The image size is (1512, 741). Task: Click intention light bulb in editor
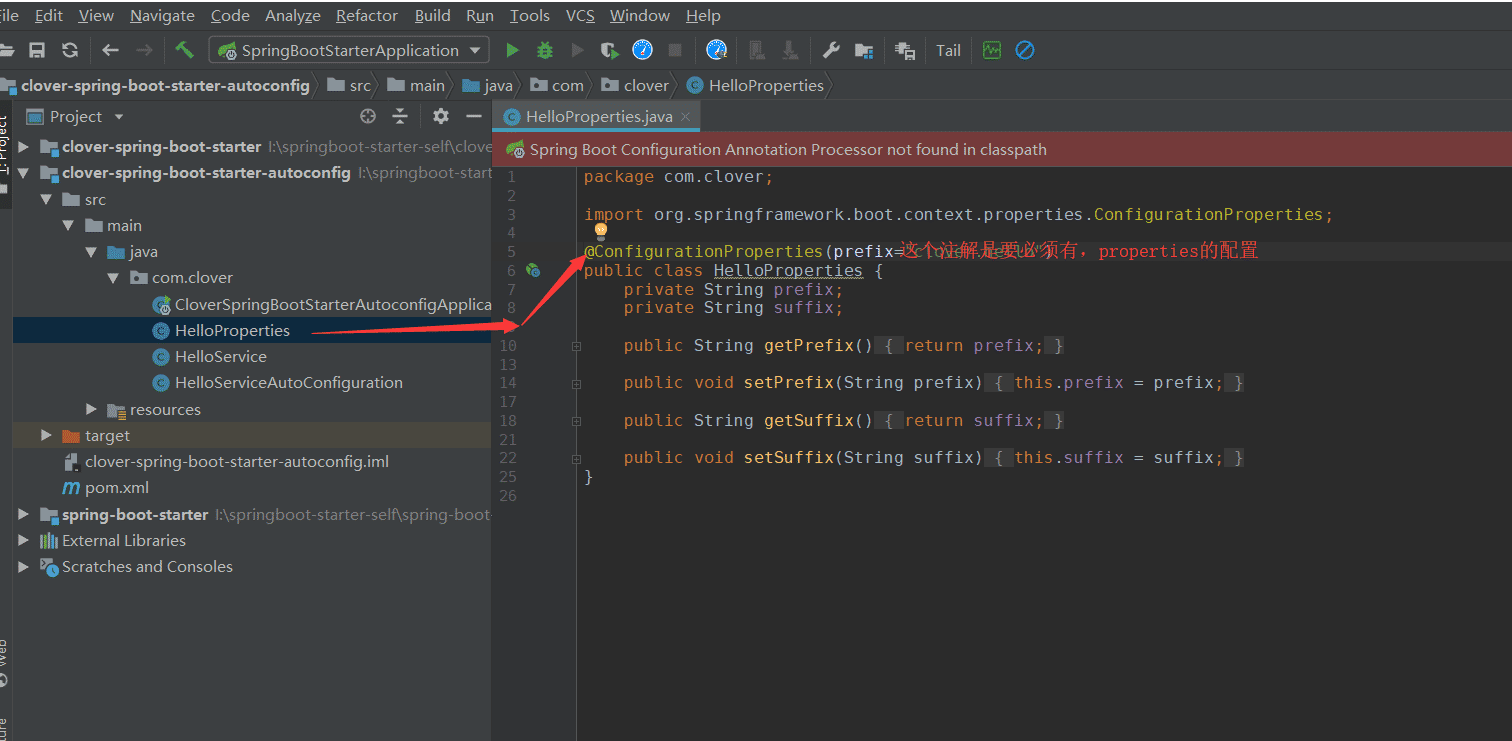(x=601, y=232)
